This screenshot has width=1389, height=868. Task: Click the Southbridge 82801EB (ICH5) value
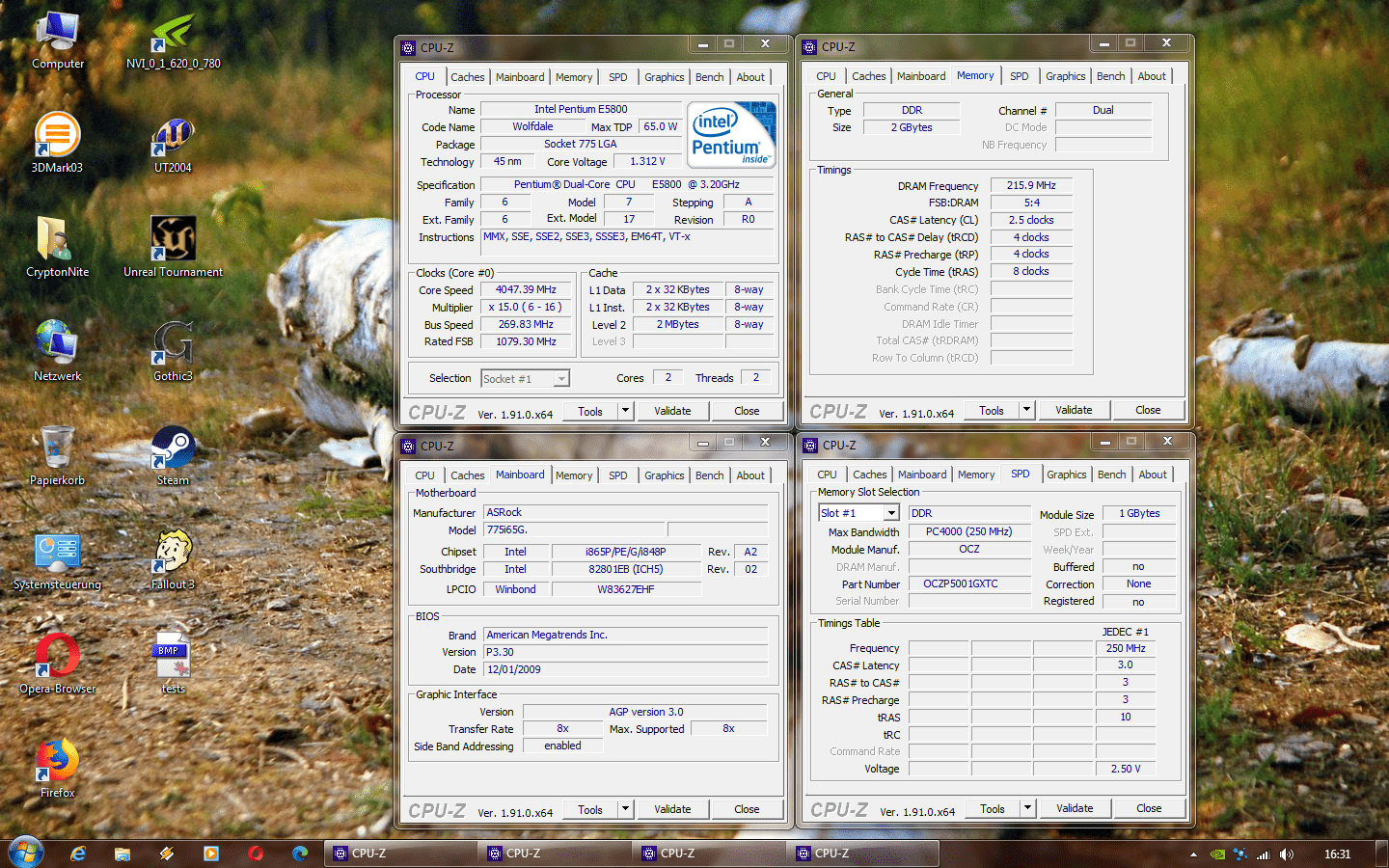click(x=626, y=569)
